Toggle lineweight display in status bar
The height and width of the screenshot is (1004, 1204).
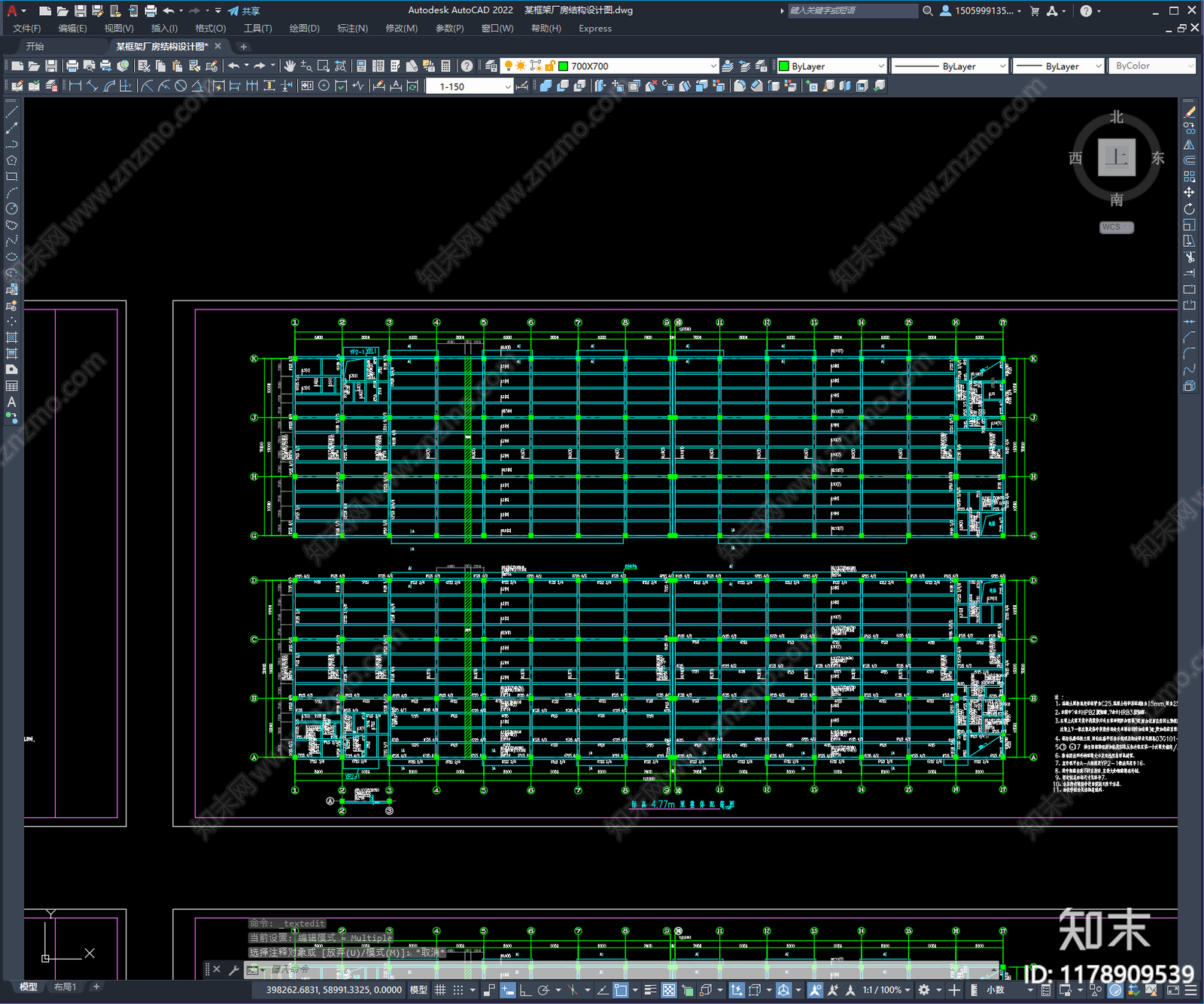click(650, 990)
